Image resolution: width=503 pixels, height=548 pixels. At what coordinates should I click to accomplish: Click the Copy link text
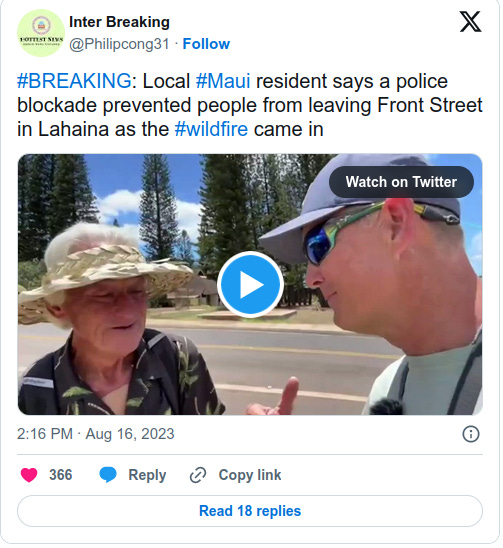point(250,475)
